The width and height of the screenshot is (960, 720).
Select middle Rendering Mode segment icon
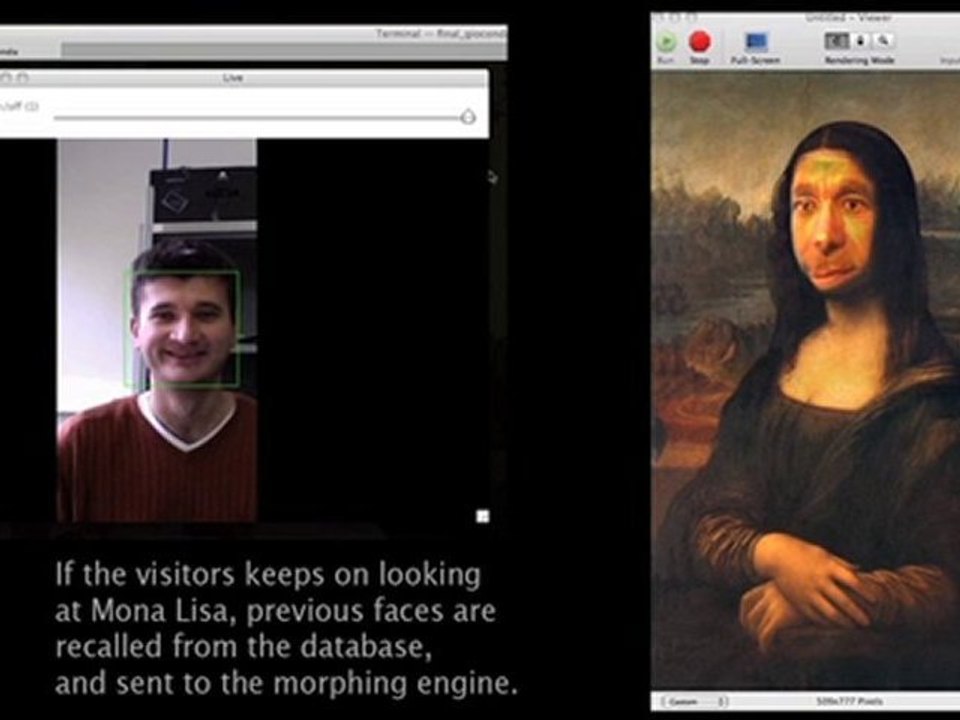(x=860, y=41)
